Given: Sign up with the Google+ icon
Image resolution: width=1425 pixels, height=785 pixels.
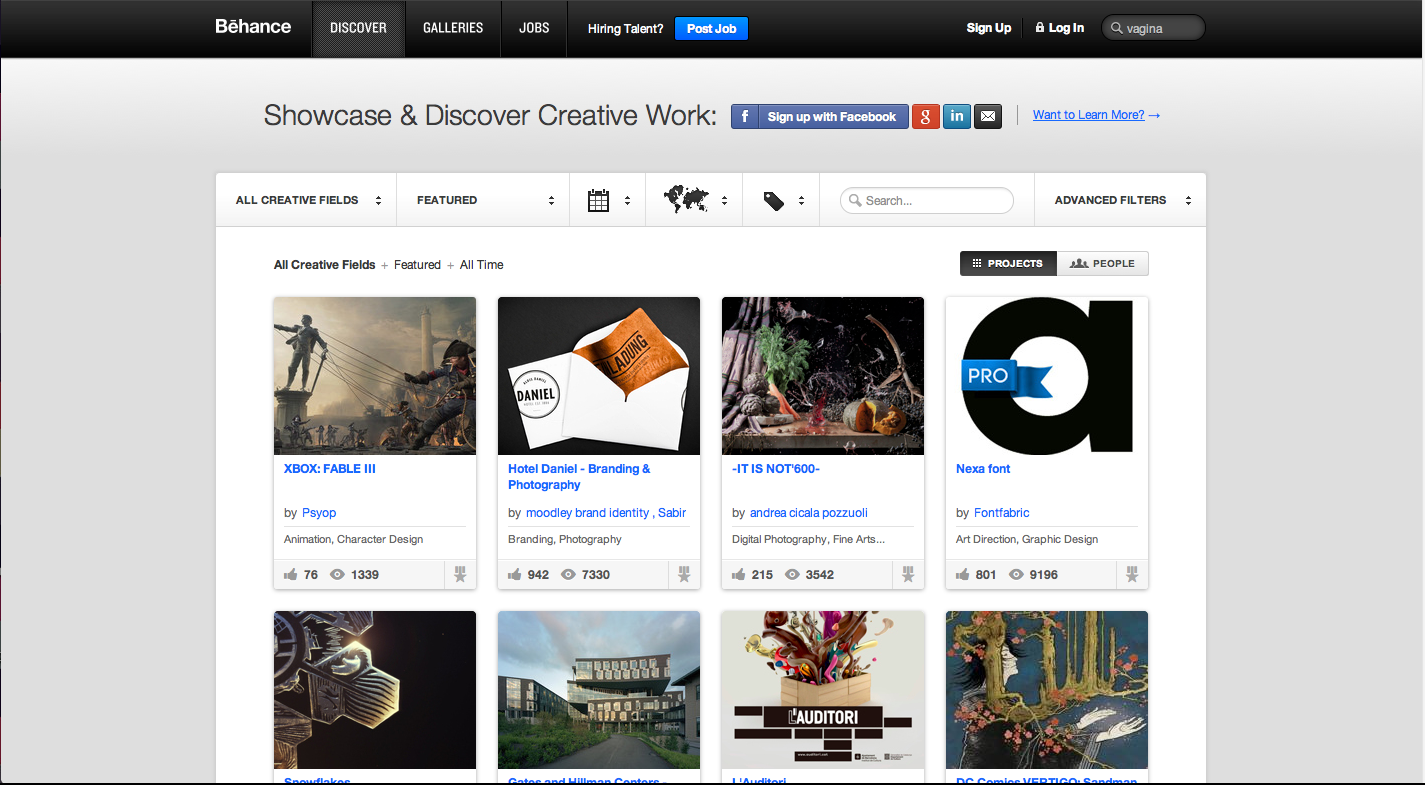Looking at the screenshot, I should pyautogui.click(x=925, y=116).
